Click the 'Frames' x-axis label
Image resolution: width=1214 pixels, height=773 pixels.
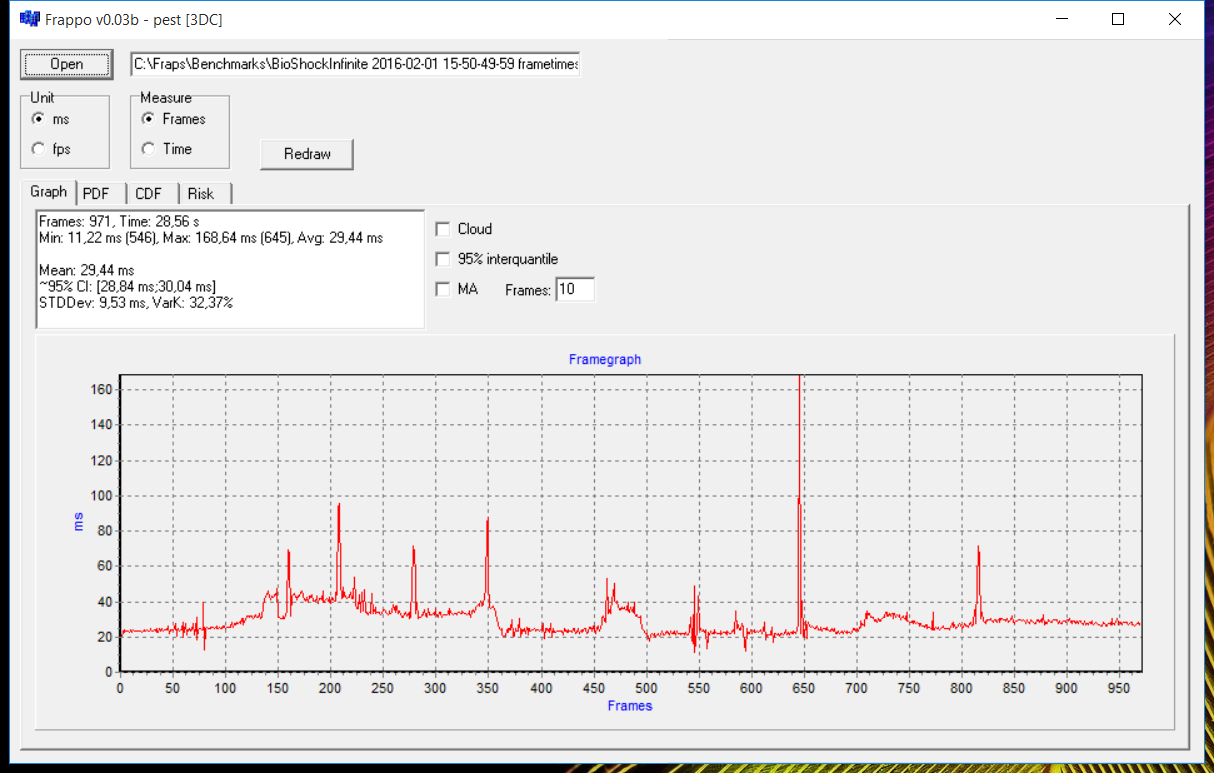tap(630, 706)
